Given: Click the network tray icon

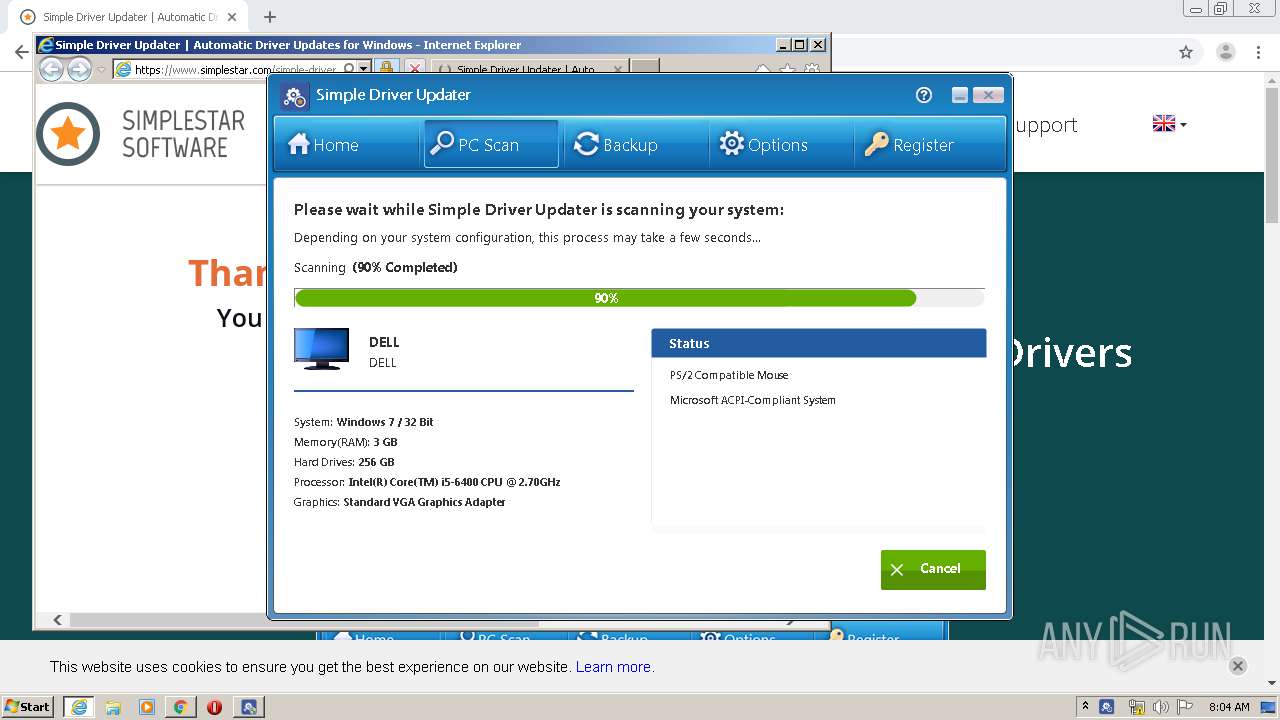Looking at the screenshot, I should pos(1136,707).
